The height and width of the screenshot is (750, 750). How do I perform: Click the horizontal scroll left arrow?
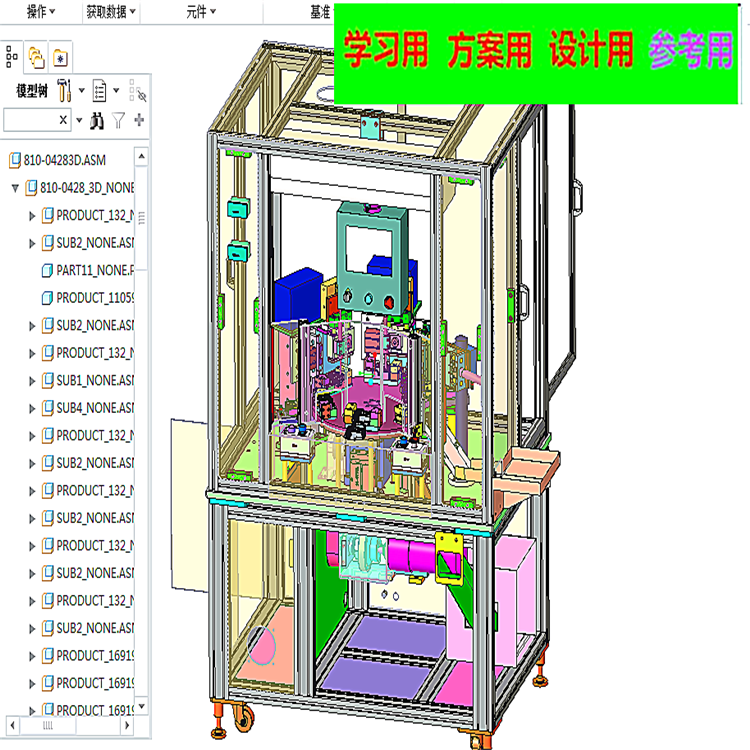[x=12, y=725]
